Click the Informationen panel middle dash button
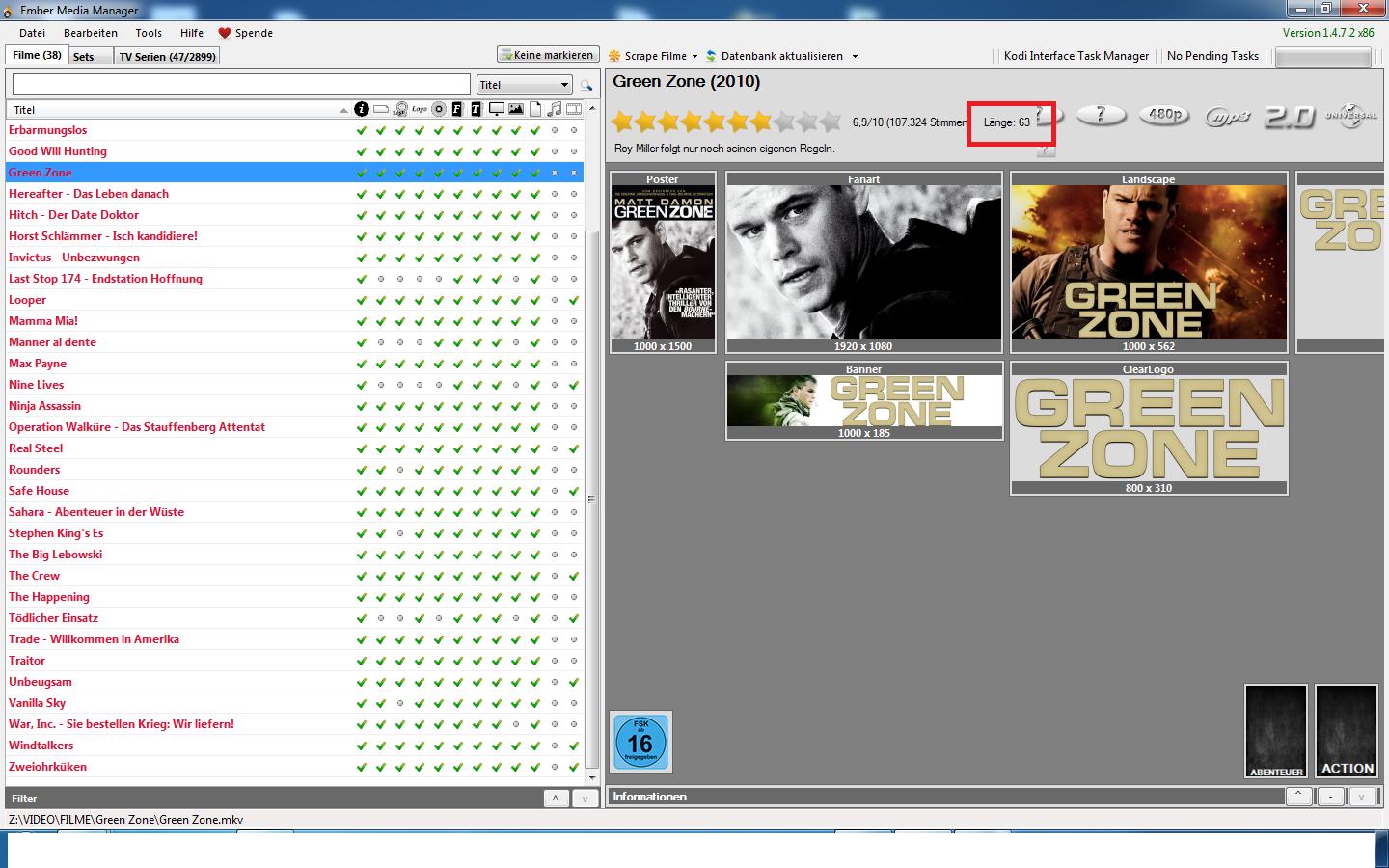Image resolution: width=1389 pixels, height=868 pixels. tap(1331, 796)
